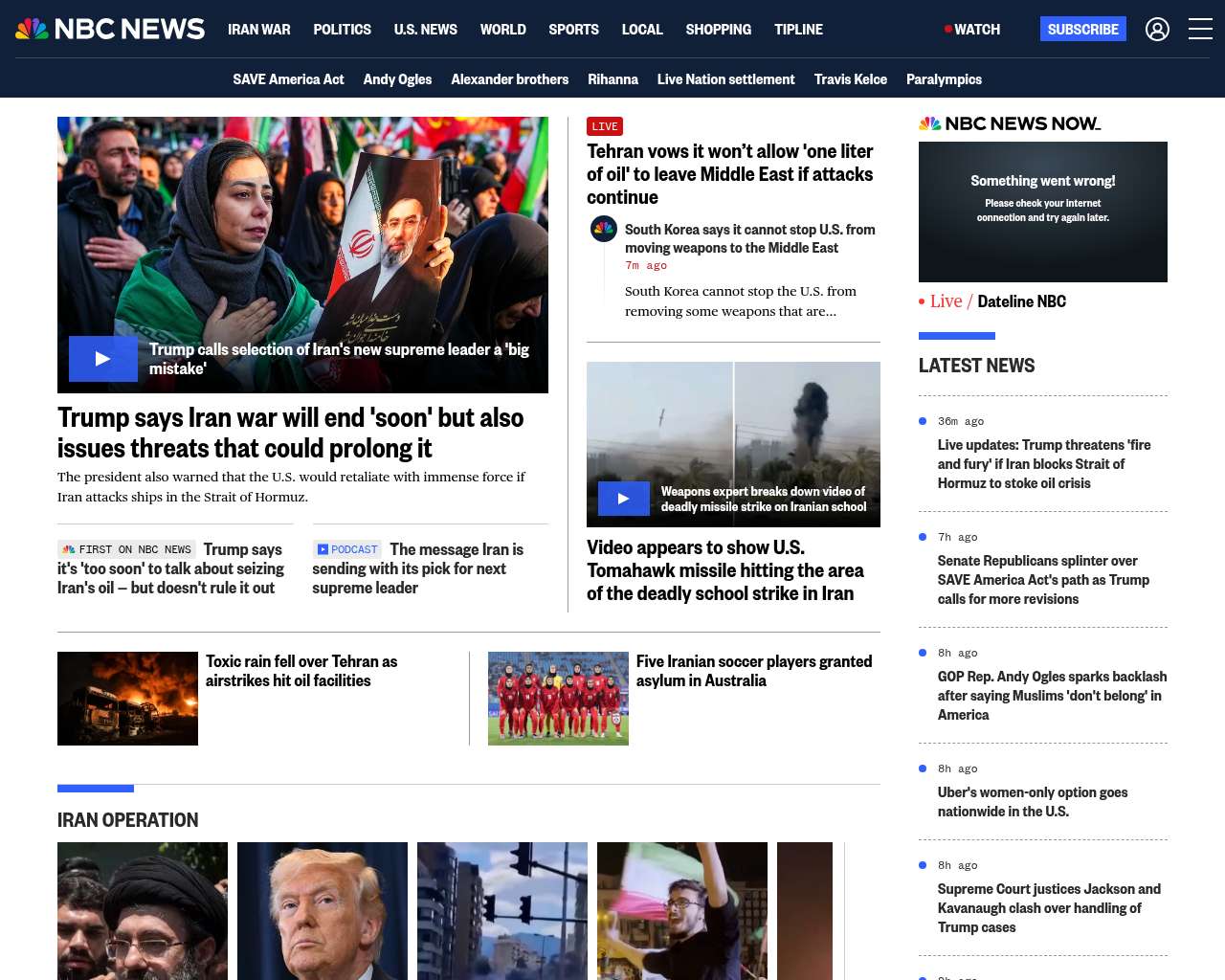Open the Paralympics trending topic
The width and height of the screenshot is (1225, 980).
(x=944, y=79)
